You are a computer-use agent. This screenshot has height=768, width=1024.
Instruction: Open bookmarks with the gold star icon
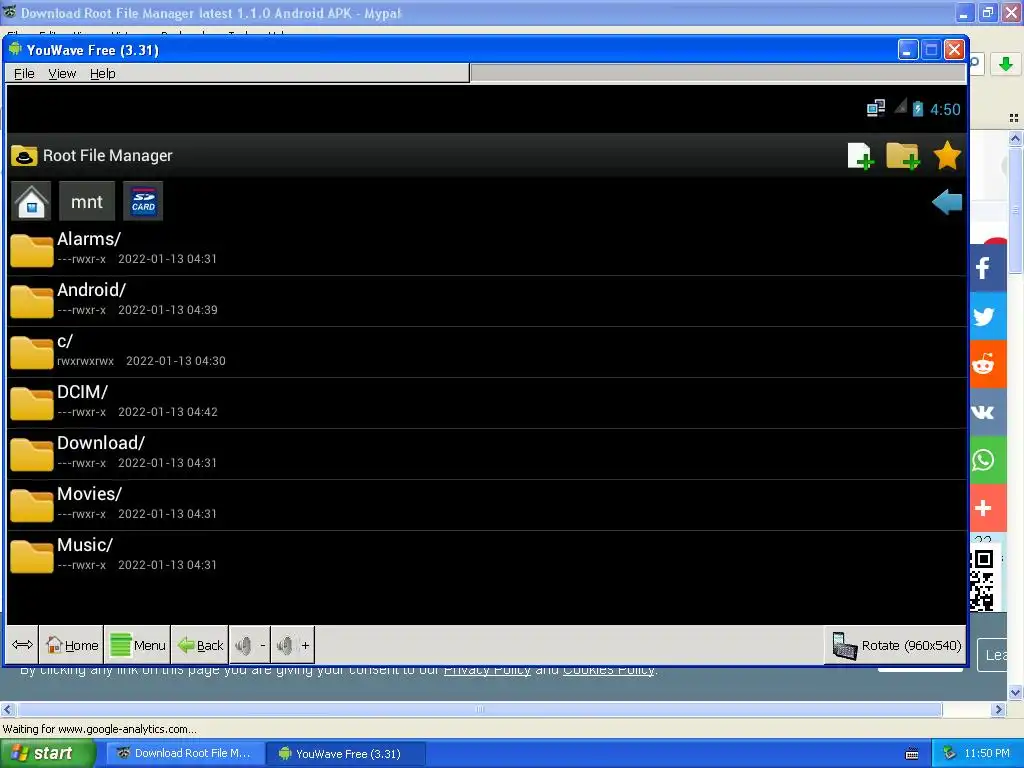pos(946,155)
